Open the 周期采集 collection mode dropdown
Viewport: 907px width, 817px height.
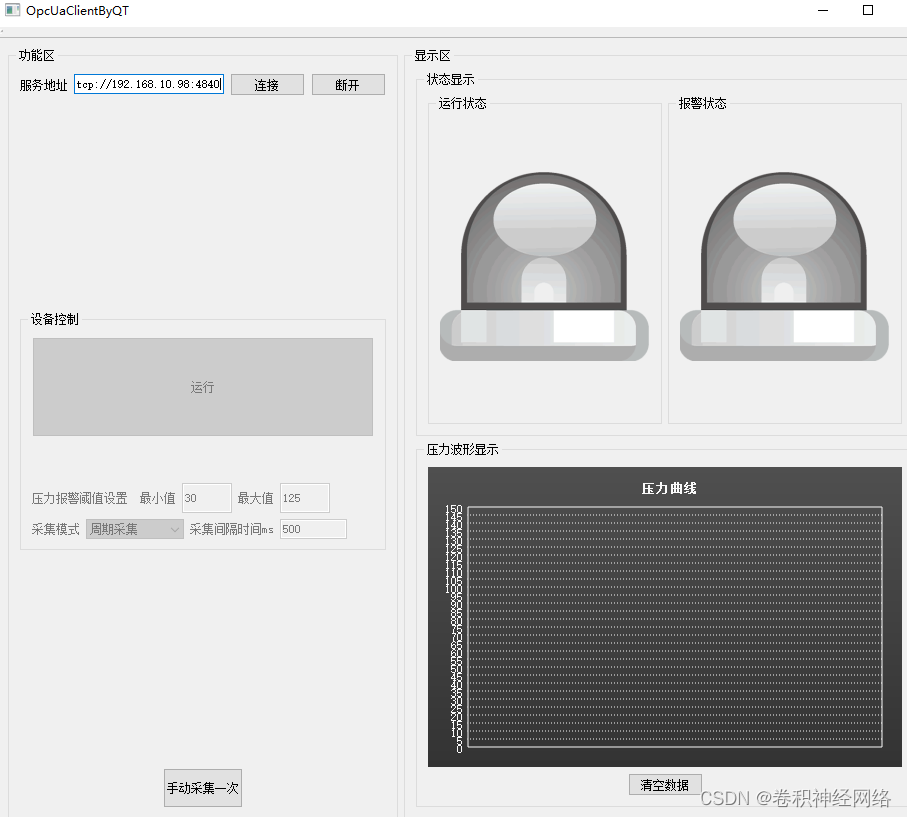tap(135, 529)
